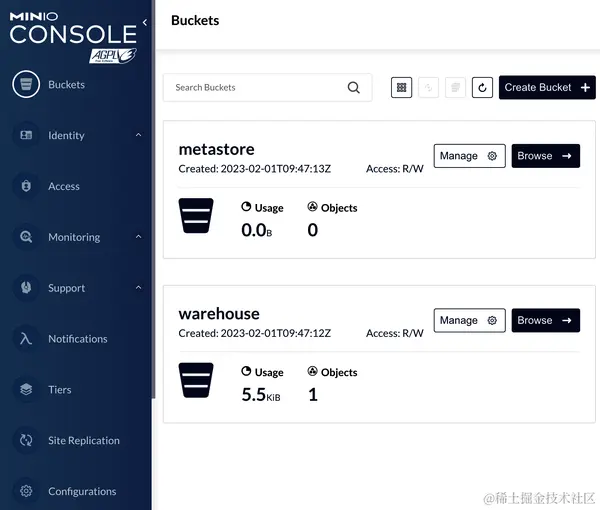
Task: Expand the Support menu chevron
Action: point(139,288)
